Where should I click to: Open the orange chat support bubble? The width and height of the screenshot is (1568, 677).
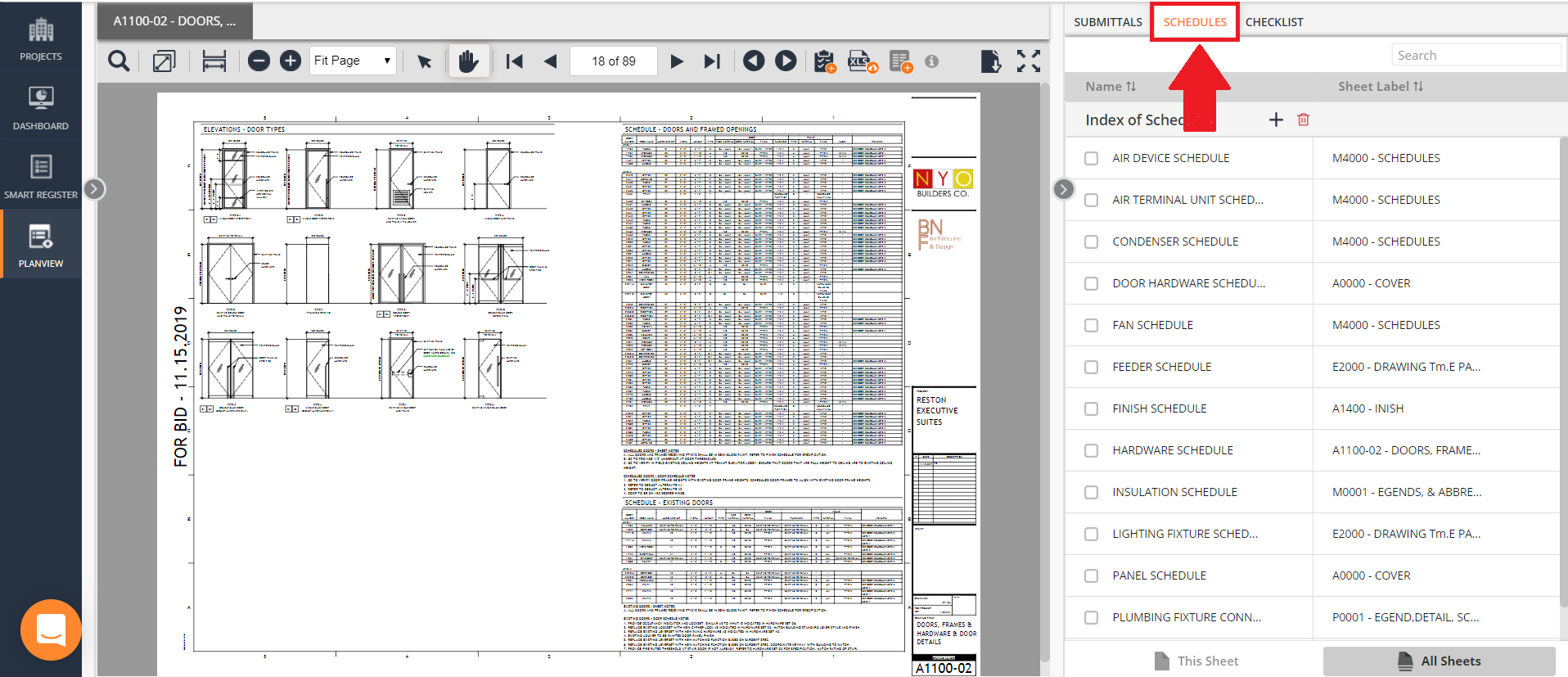pos(51,630)
